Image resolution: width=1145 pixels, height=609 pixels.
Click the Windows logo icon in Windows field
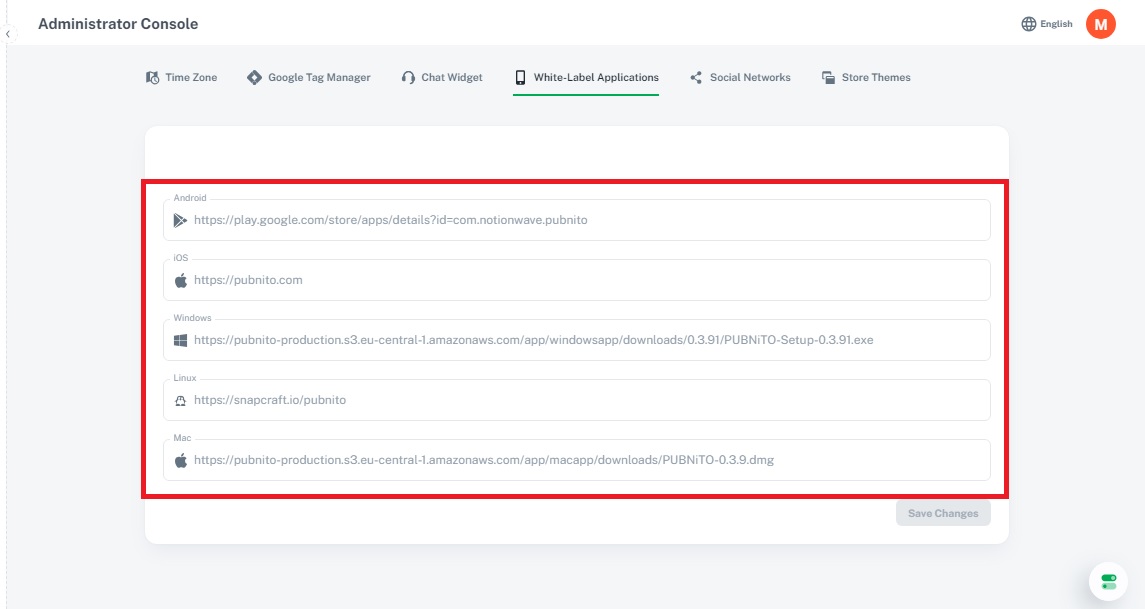(x=181, y=340)
